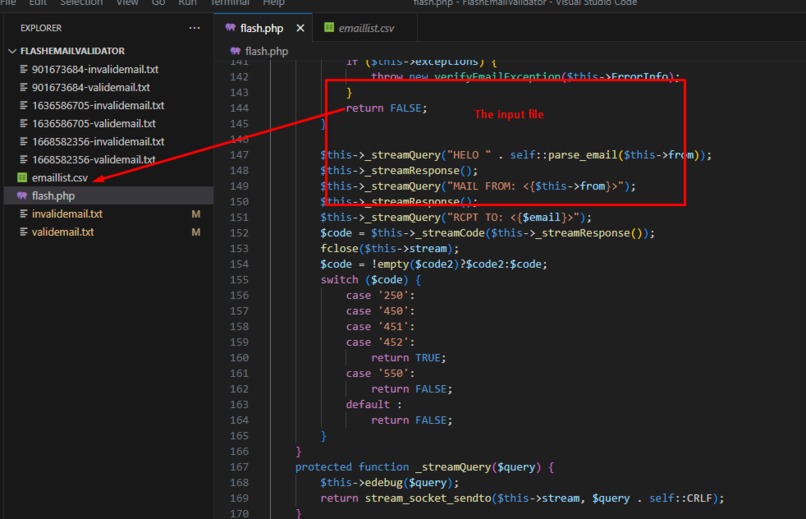Click the CSV icon beside emaillist.csv in explorer
Screen dimensions: 806x519
(x=22, y=177)
